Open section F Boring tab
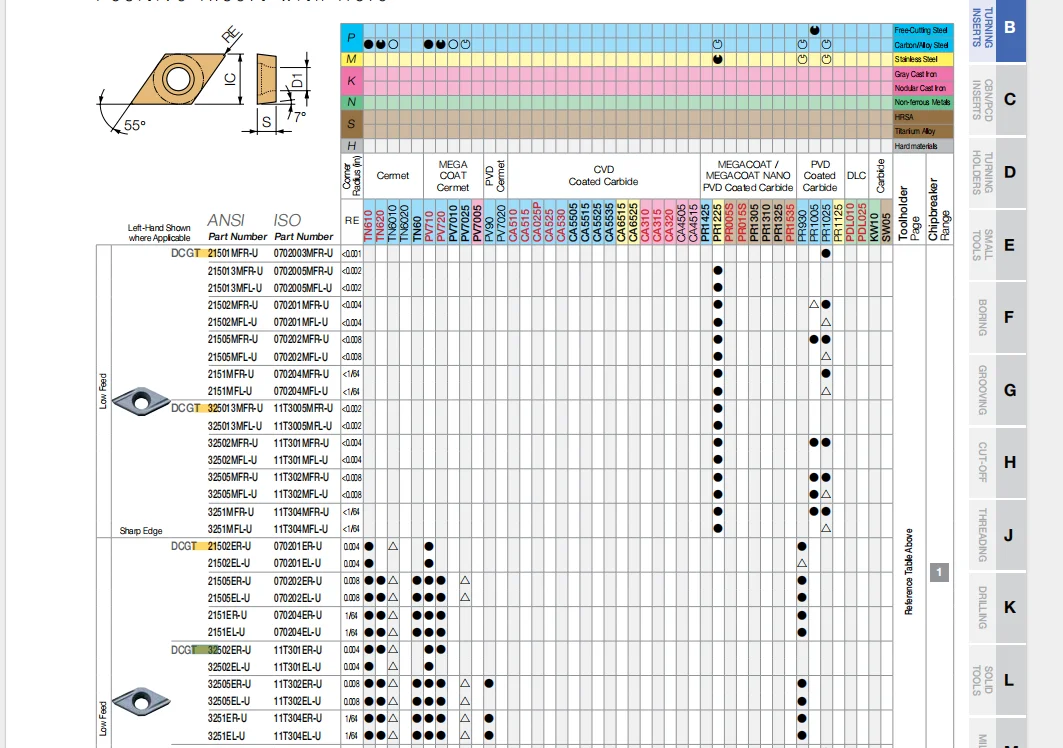 pyautogui.click(x=997, y=317)
